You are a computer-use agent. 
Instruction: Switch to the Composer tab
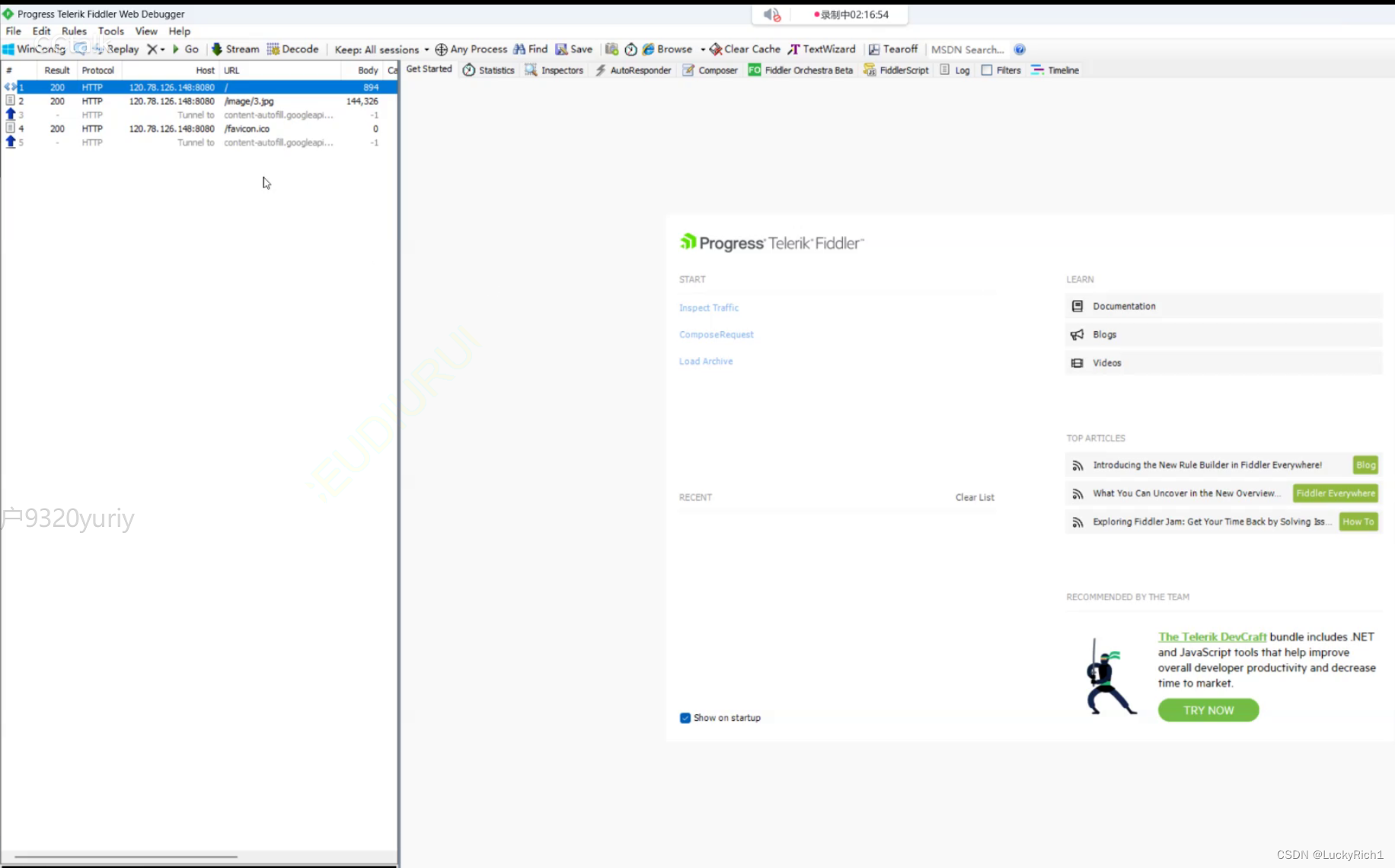coord(710,70)
